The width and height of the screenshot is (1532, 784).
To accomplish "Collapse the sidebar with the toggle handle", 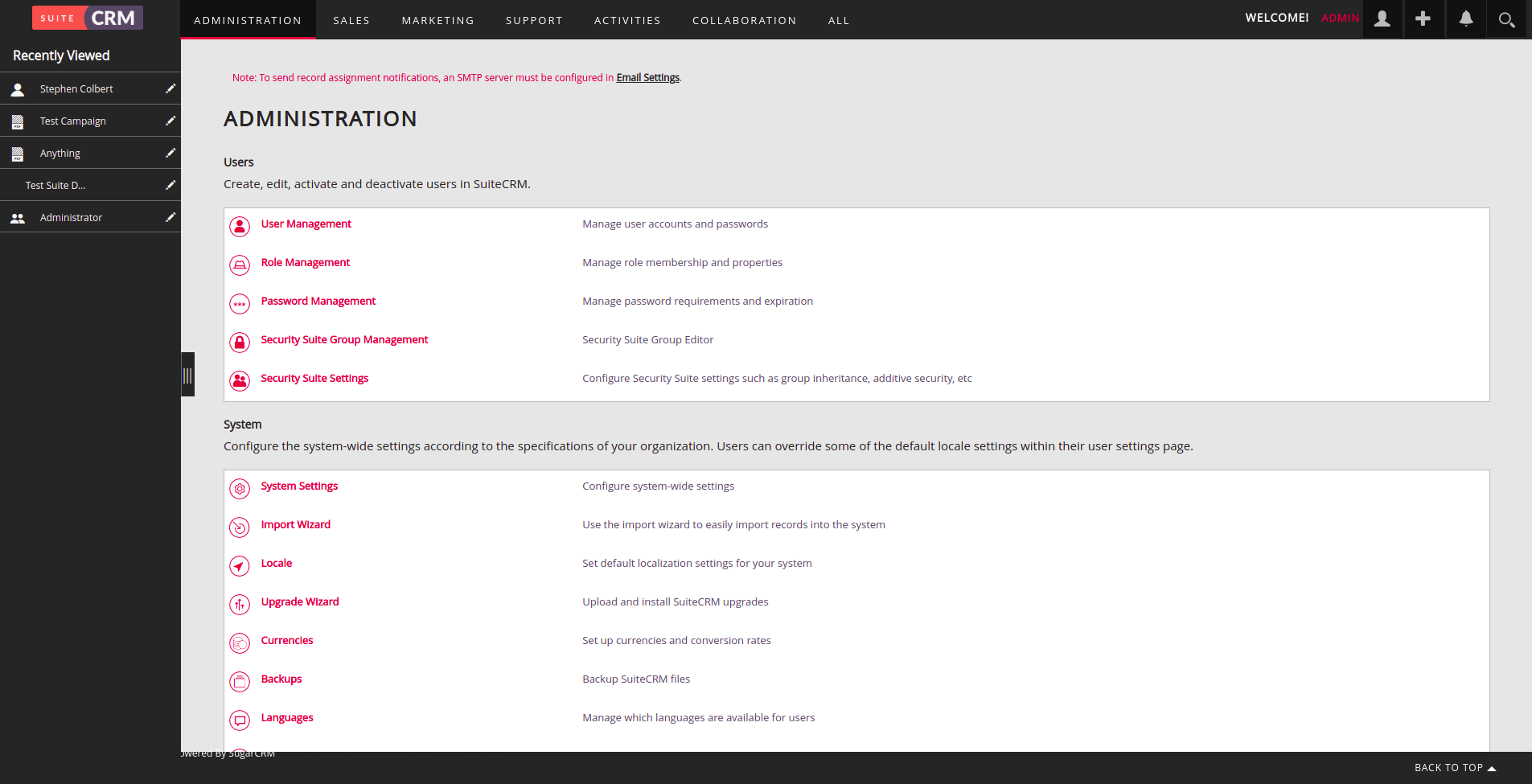I will coord(187,375).
